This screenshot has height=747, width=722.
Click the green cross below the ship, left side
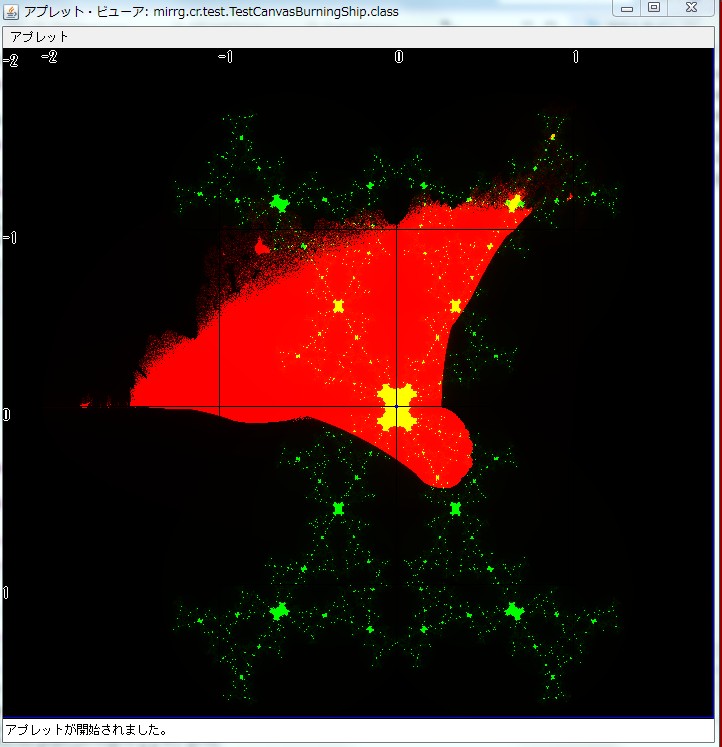click(x=338, y=508)
